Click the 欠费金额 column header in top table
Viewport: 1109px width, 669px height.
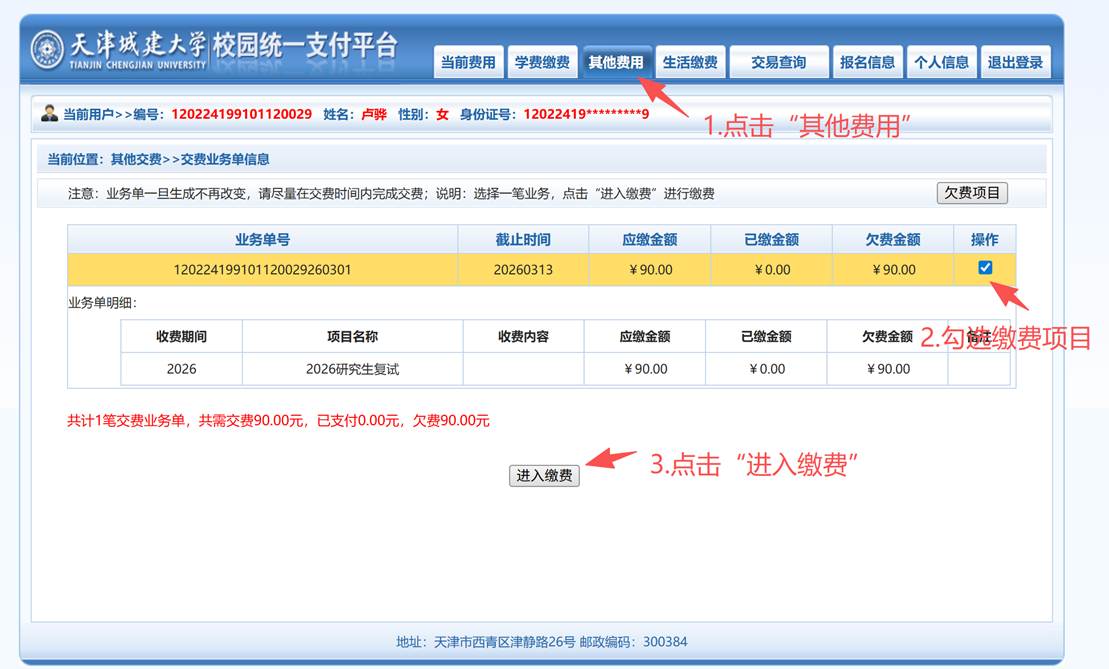893,240
